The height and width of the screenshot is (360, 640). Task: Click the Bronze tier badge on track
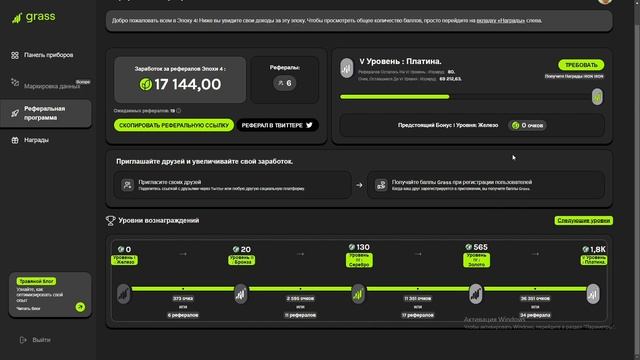point(241,294)
